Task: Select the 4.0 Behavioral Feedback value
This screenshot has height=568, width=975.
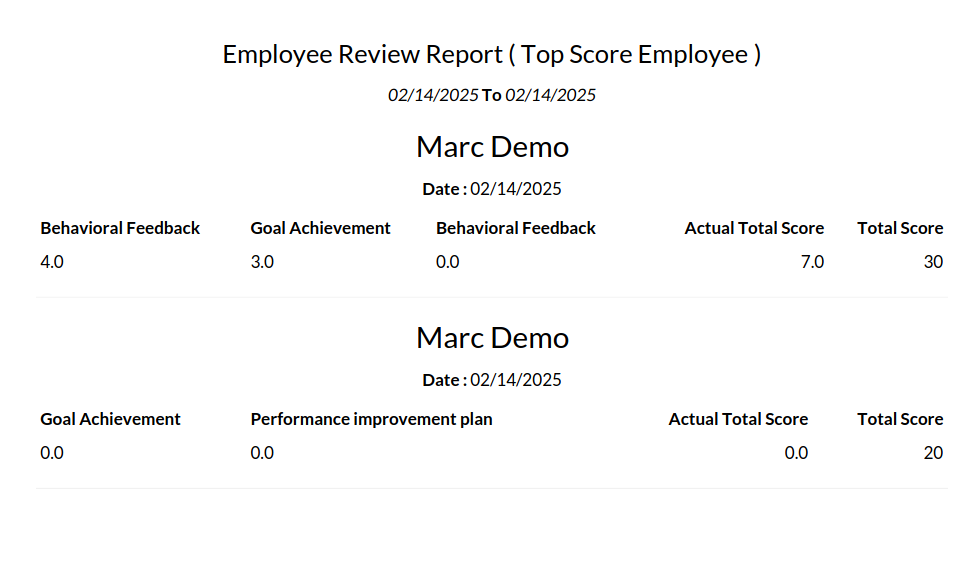Action: click(x=52, y=262)
